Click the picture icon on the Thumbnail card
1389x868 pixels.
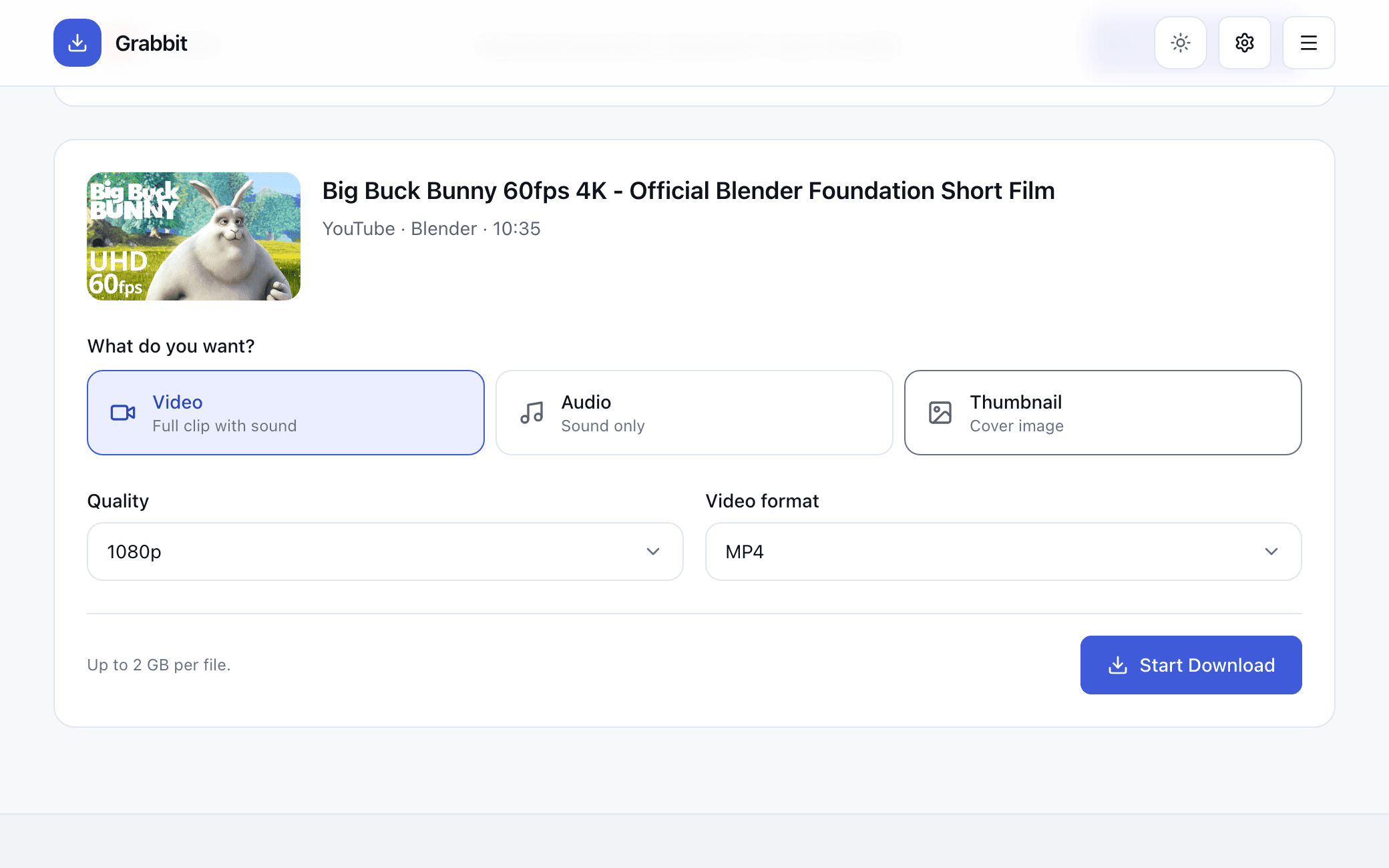pyautogui.click(x=940, y=413)
